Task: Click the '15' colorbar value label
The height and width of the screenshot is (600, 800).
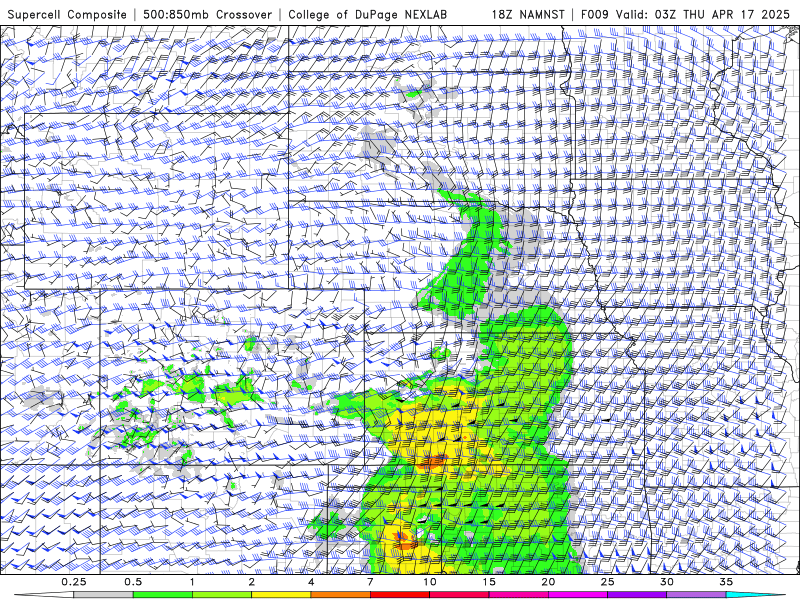Action: pyautogui.click(x=489, y=582)
